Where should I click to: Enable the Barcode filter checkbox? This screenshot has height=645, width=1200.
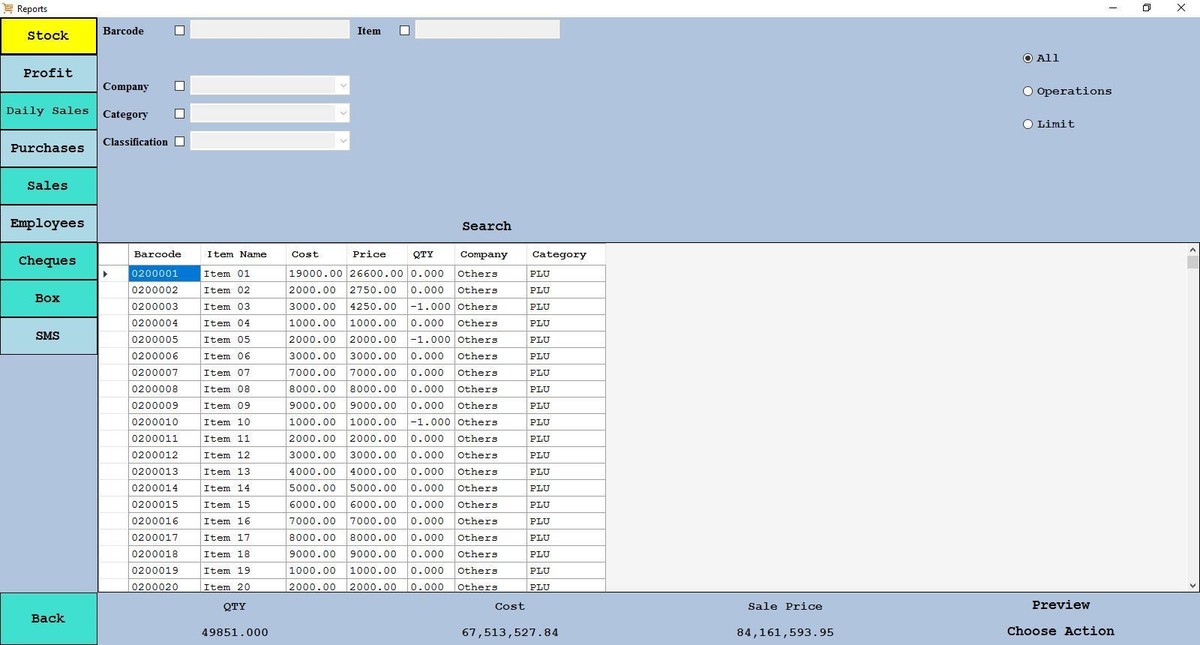(180, 31)
